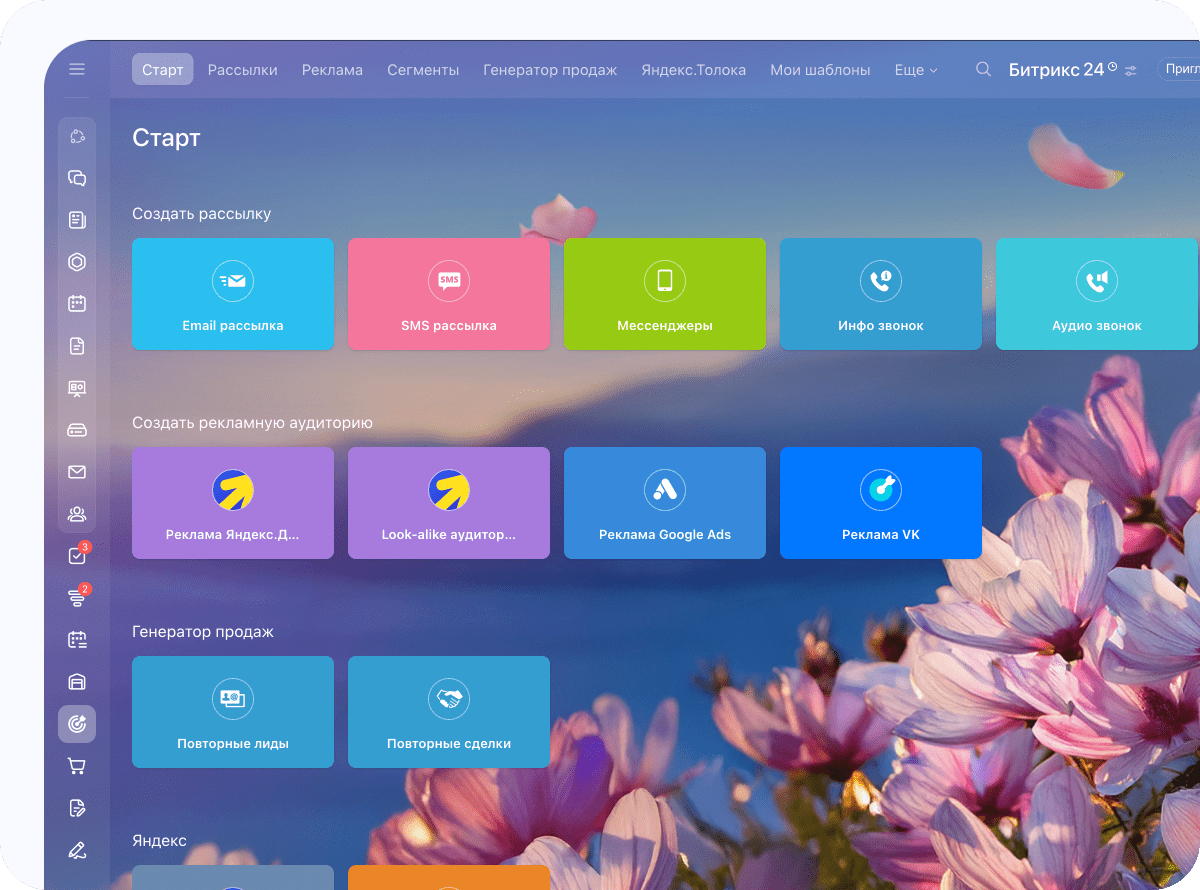Switch to the Рассылки tab
The image size is (1200, 890).
tap(243, 70)
